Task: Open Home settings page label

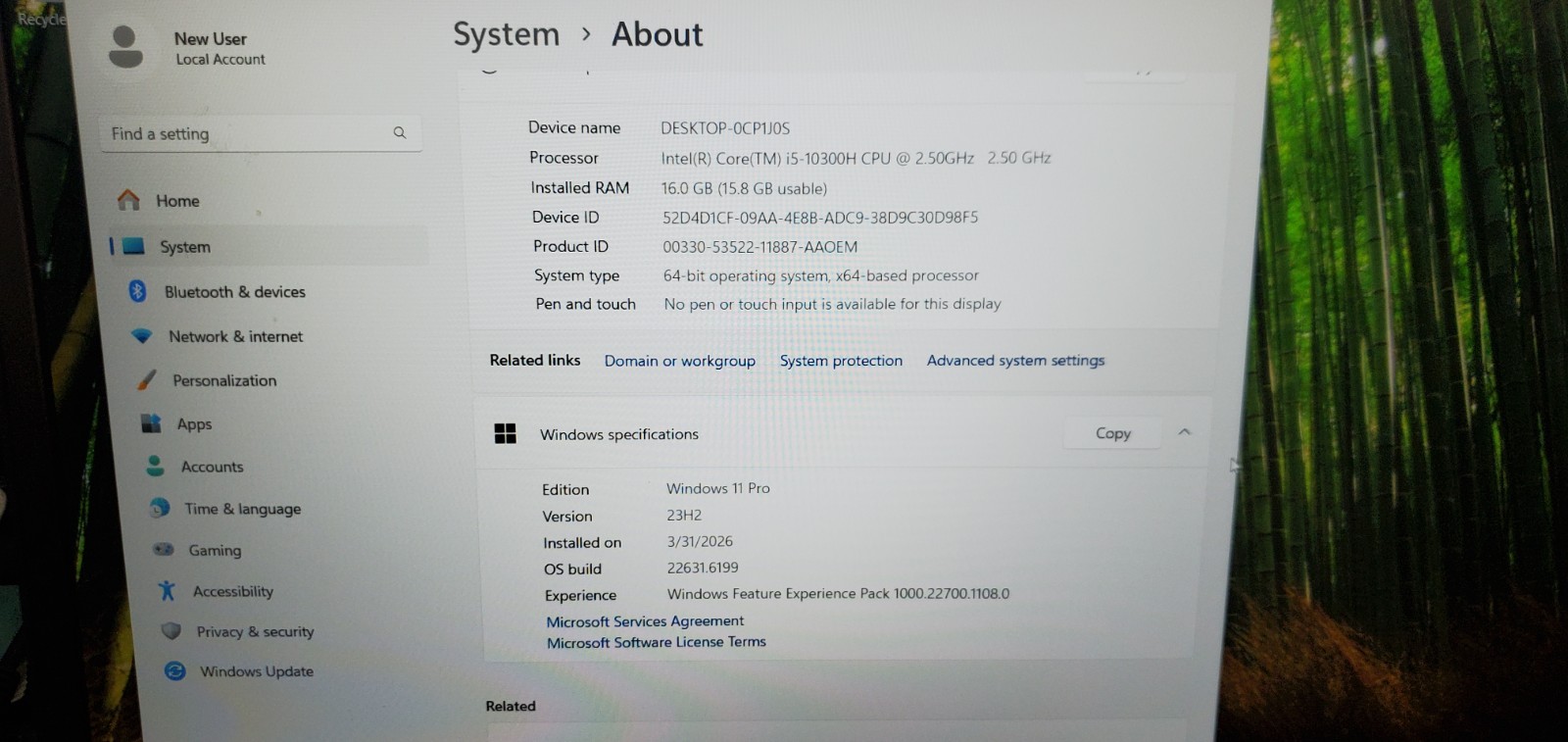Action: 177,201
